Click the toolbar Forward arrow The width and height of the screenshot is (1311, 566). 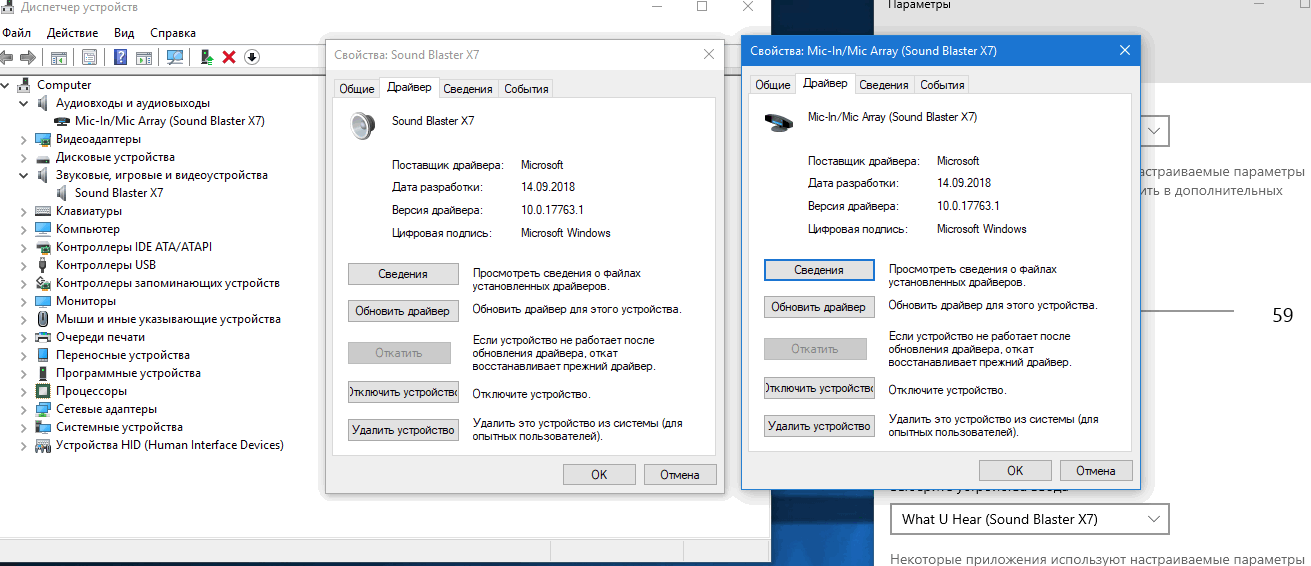coord(28,57)
